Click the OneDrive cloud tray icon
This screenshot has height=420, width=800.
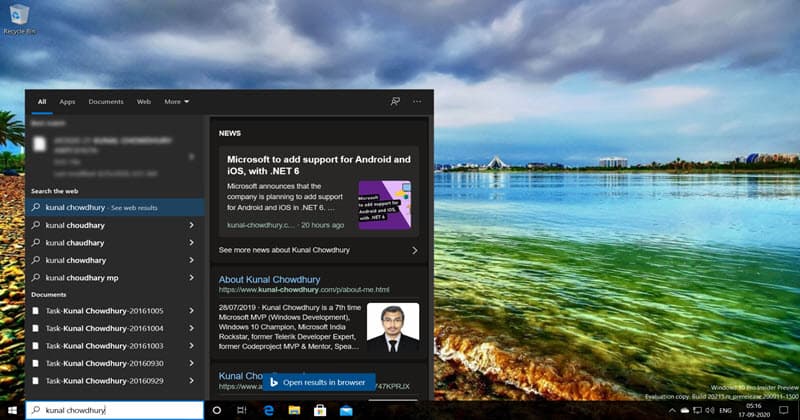(685, 410)
